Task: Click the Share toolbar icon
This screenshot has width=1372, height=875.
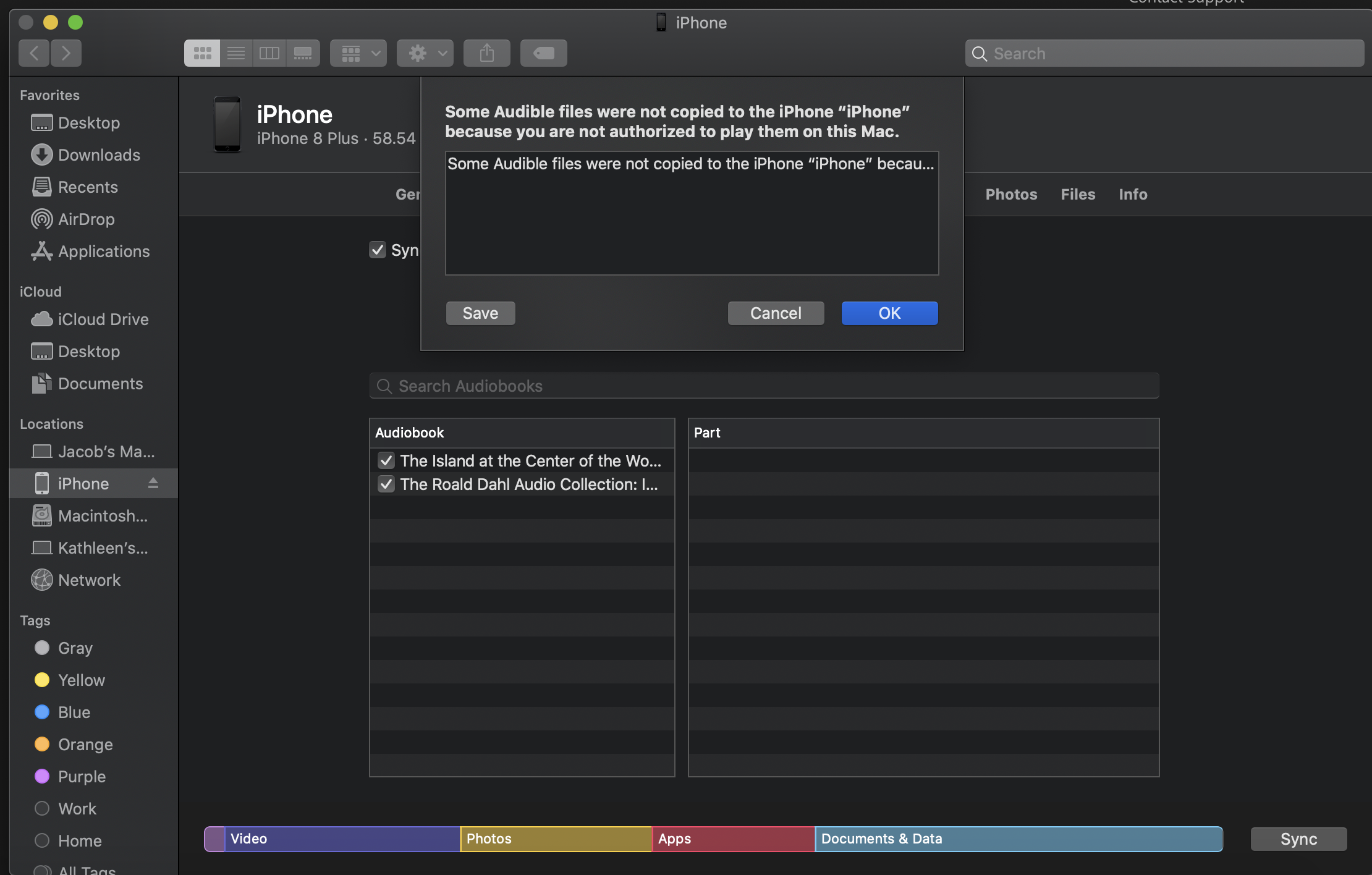Action: tap(487, 53)
